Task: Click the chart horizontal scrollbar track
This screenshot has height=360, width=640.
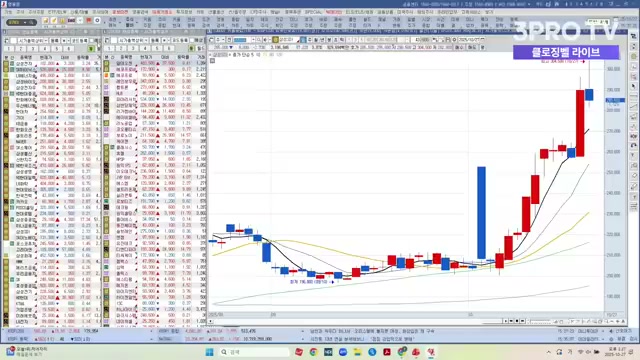Action: (357, 321)
